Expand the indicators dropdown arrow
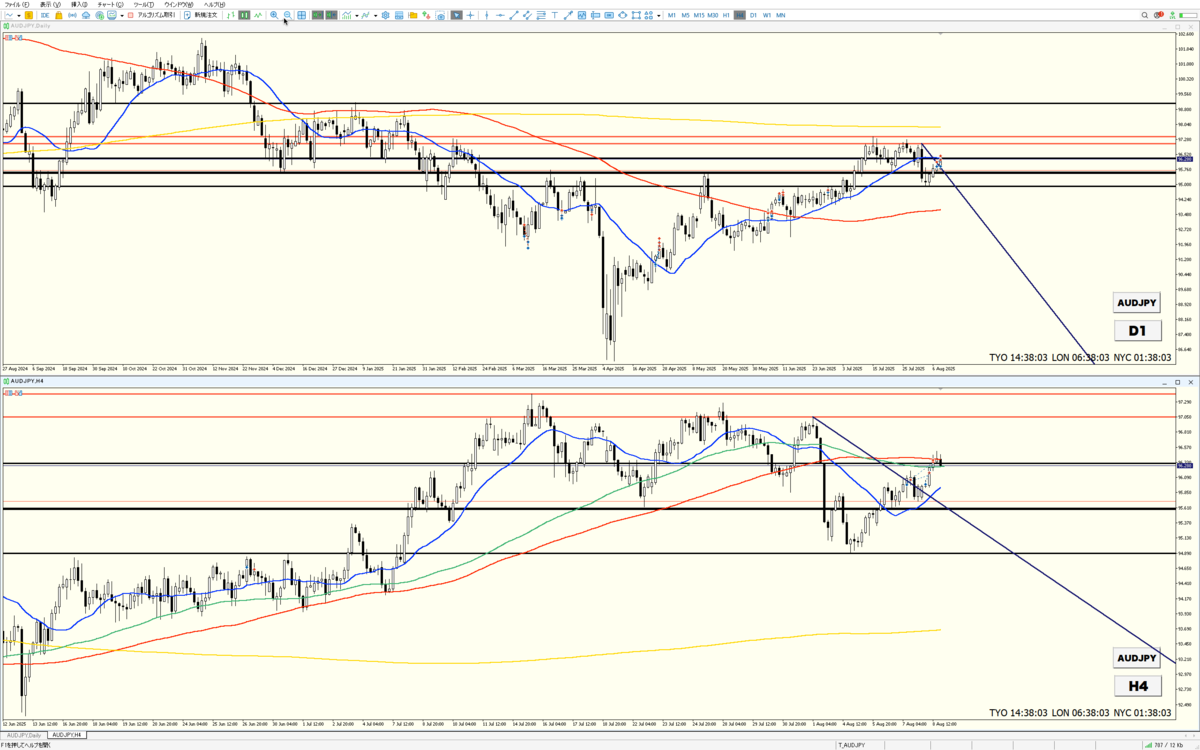Viewport: 1200px width, 750px height. coord(357,16)
